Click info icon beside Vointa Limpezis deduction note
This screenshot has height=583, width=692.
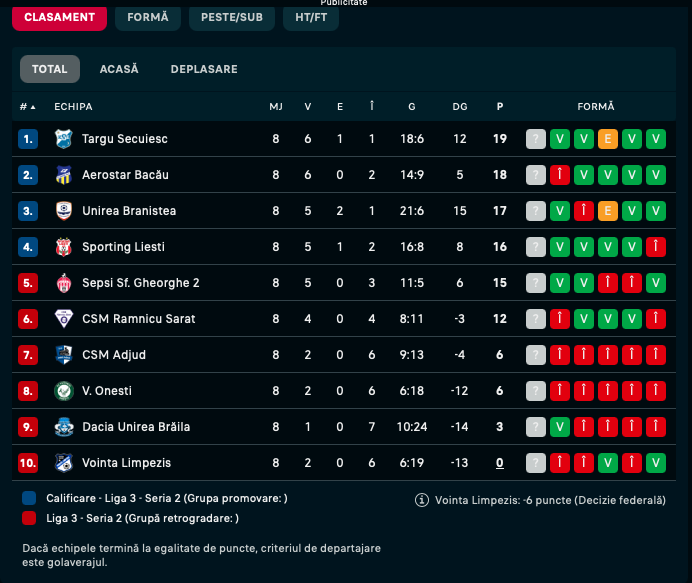coord(422,499)
